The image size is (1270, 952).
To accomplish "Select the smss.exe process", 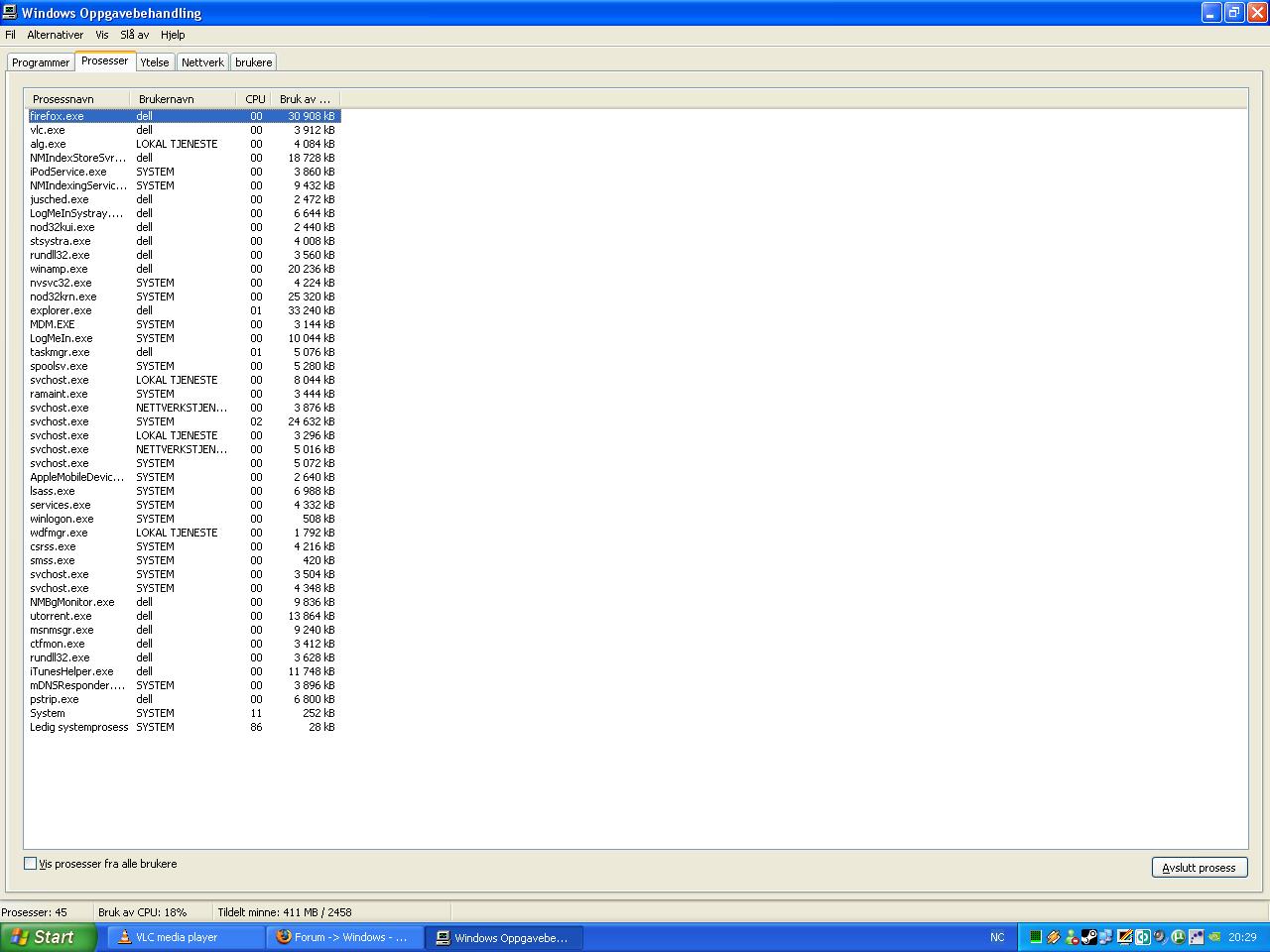I will coord(185,560).
